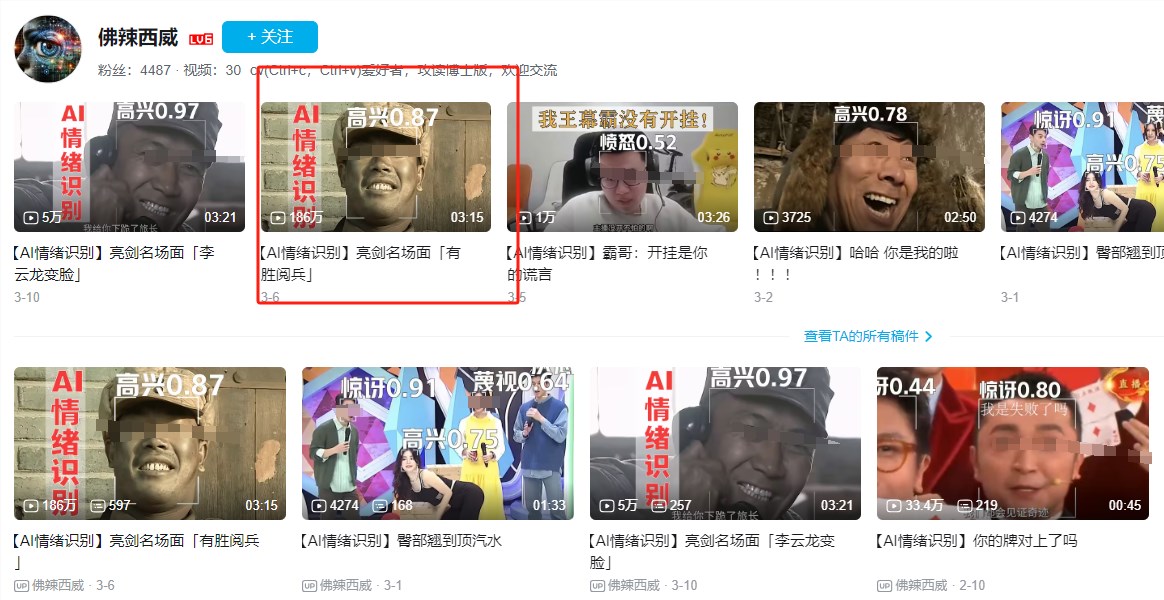Click comment-count icon beside 168
Image resolution: width=1164 pixels, height=600 pixels.
tap(380, 506)
